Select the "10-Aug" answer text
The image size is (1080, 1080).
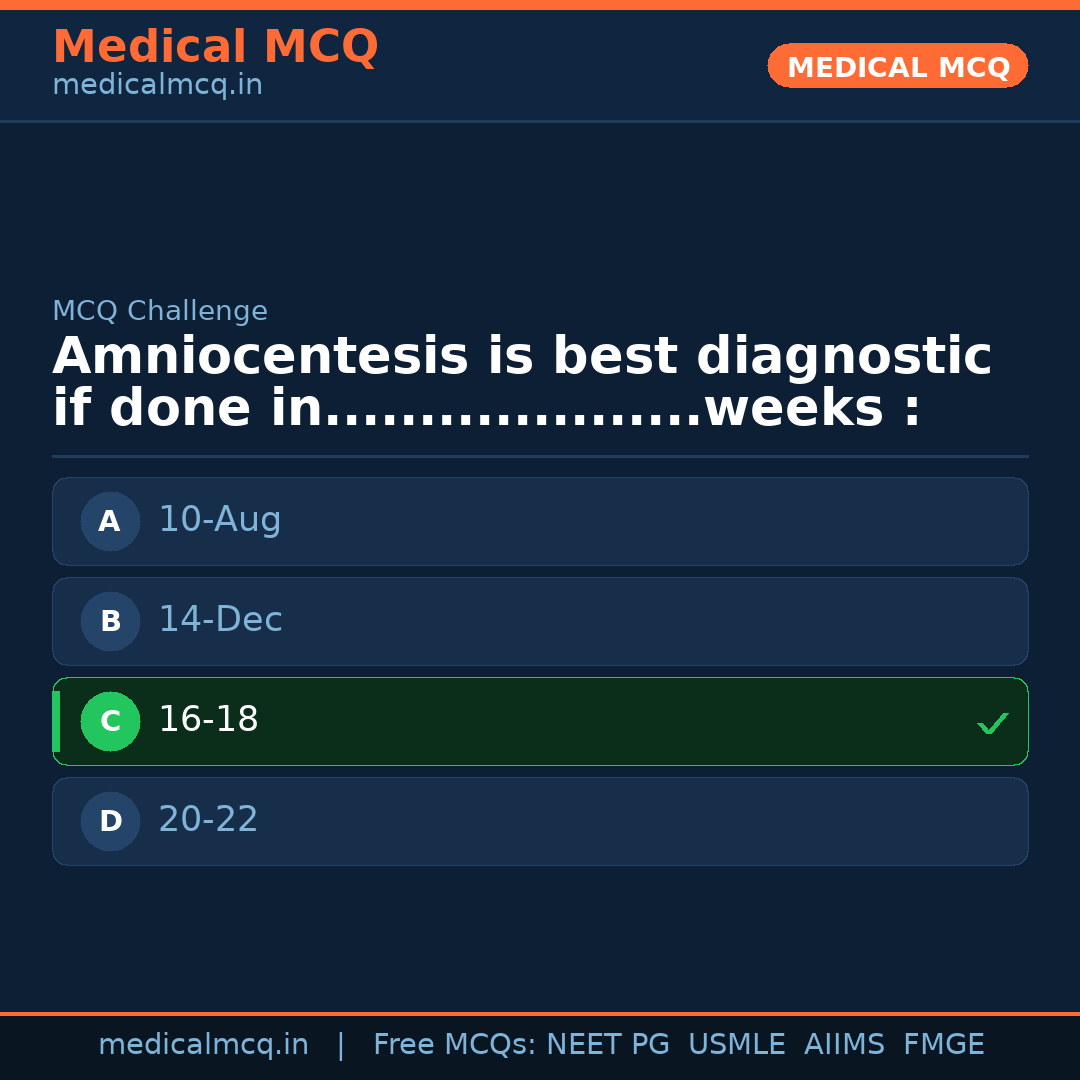point(220,520)
